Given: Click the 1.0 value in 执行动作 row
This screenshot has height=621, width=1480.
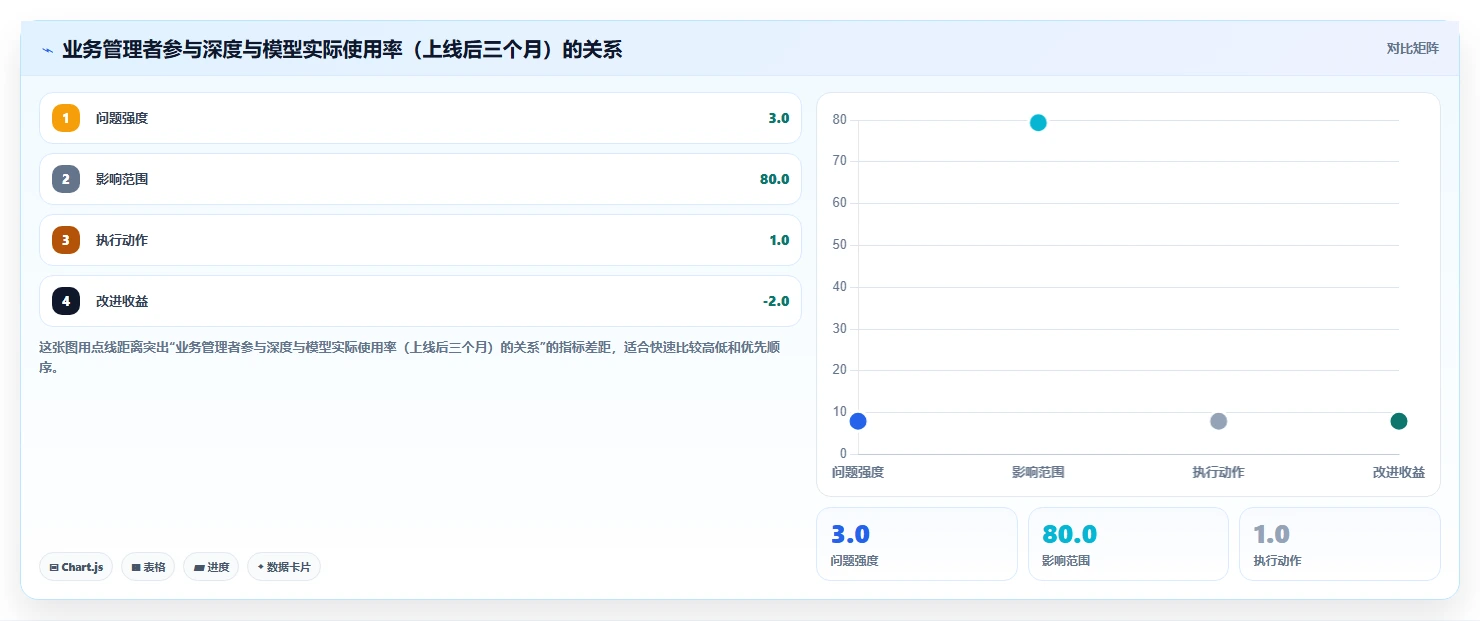Looking at the screenshot, I should pyautogui.click(x=778, y=240).
